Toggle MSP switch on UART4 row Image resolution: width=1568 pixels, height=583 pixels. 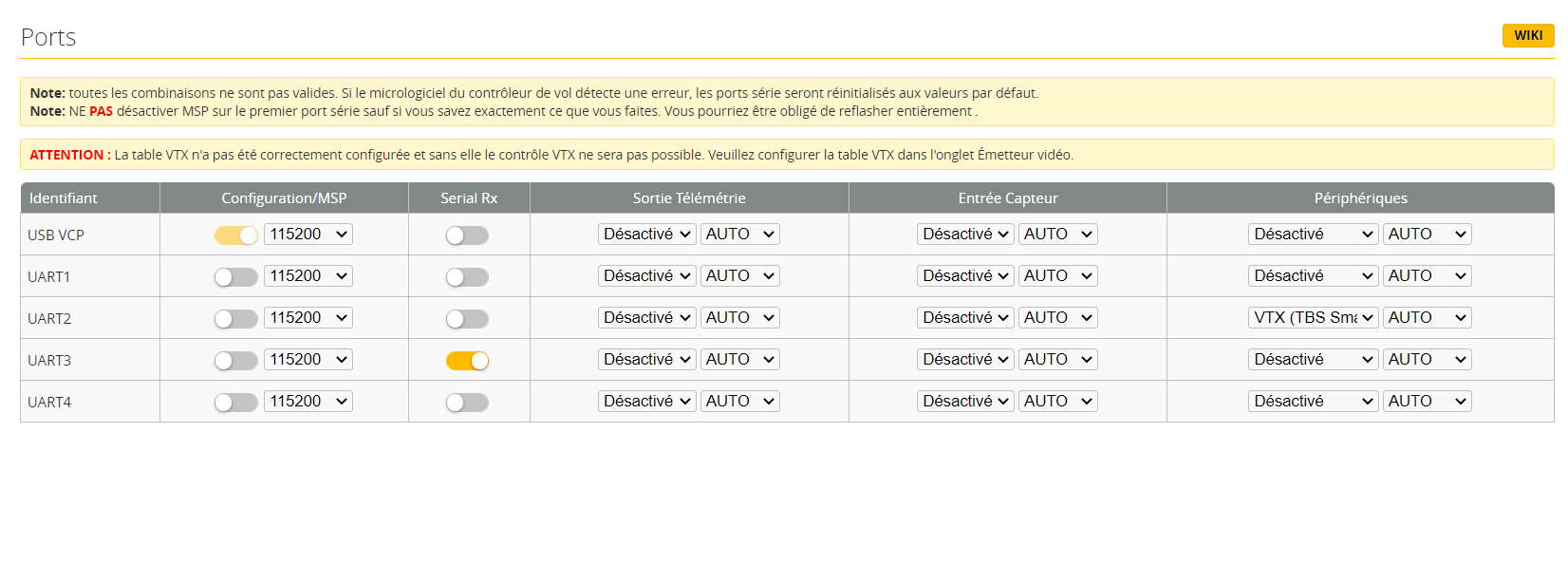[235, 403]
